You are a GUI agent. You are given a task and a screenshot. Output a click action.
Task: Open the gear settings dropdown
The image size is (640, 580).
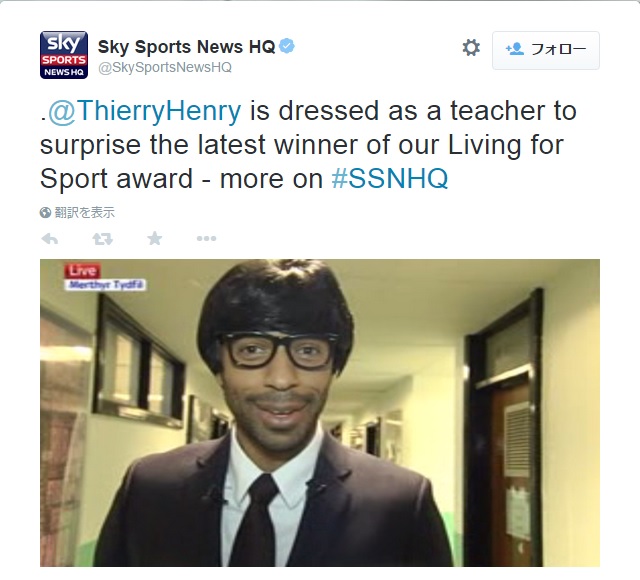pos(471,48)
